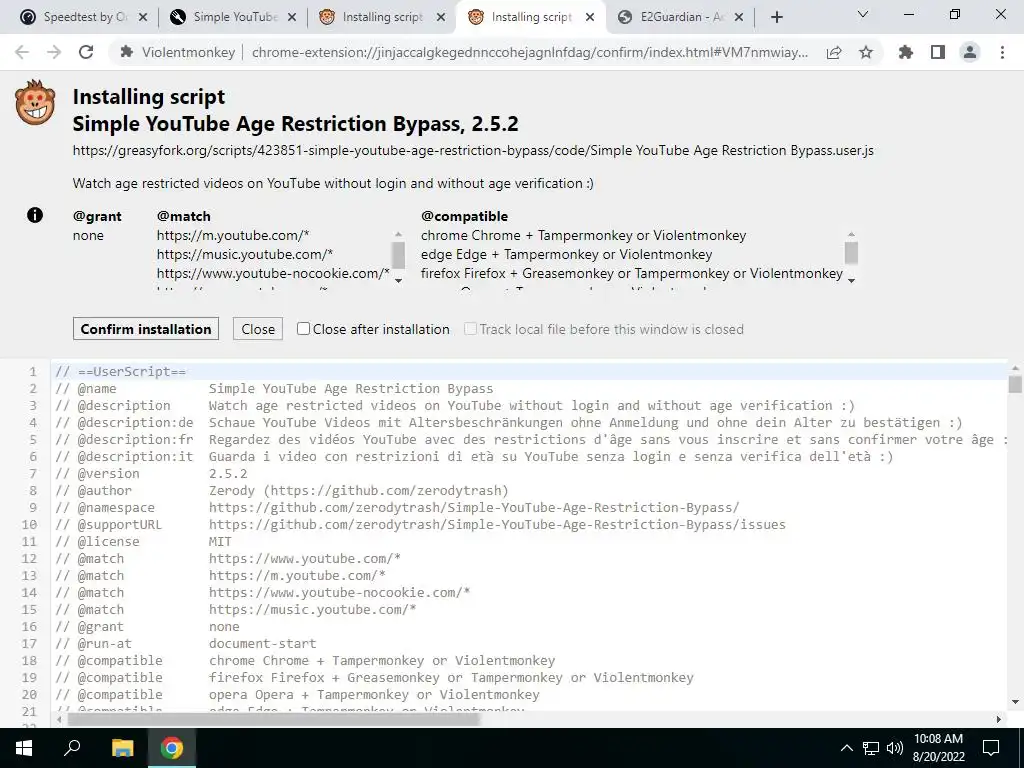This screenshot has width=1024, height=768.
Task: Toggle the browser side panel icon
Action: [x=938, y=52]
